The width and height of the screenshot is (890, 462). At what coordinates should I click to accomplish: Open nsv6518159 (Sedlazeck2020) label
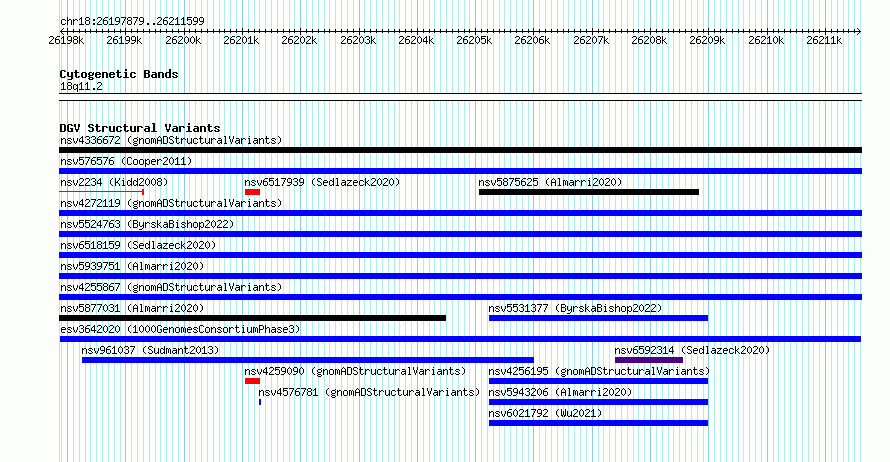[138, 245]
